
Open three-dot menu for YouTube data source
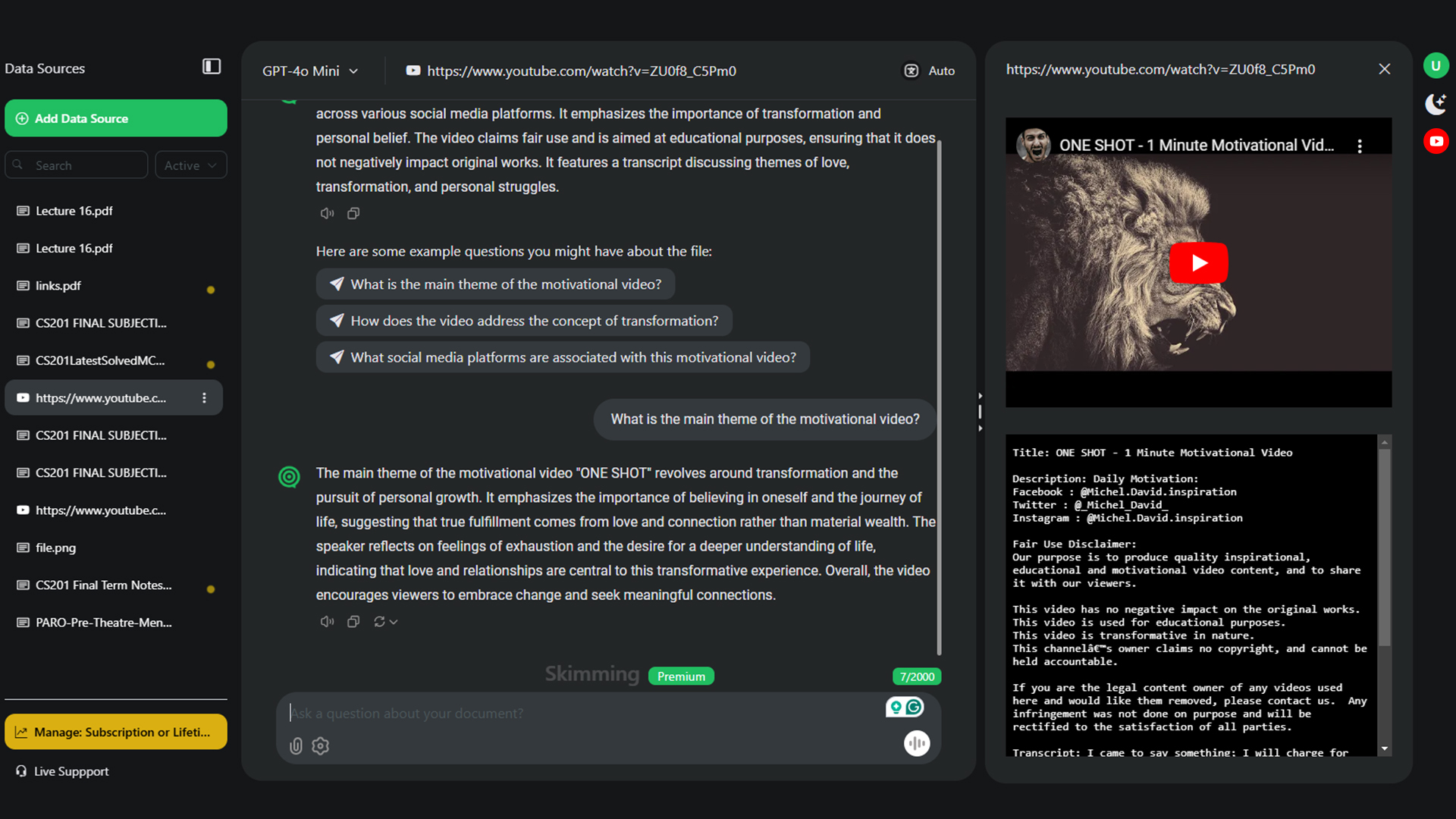click(x=204, y=398)
